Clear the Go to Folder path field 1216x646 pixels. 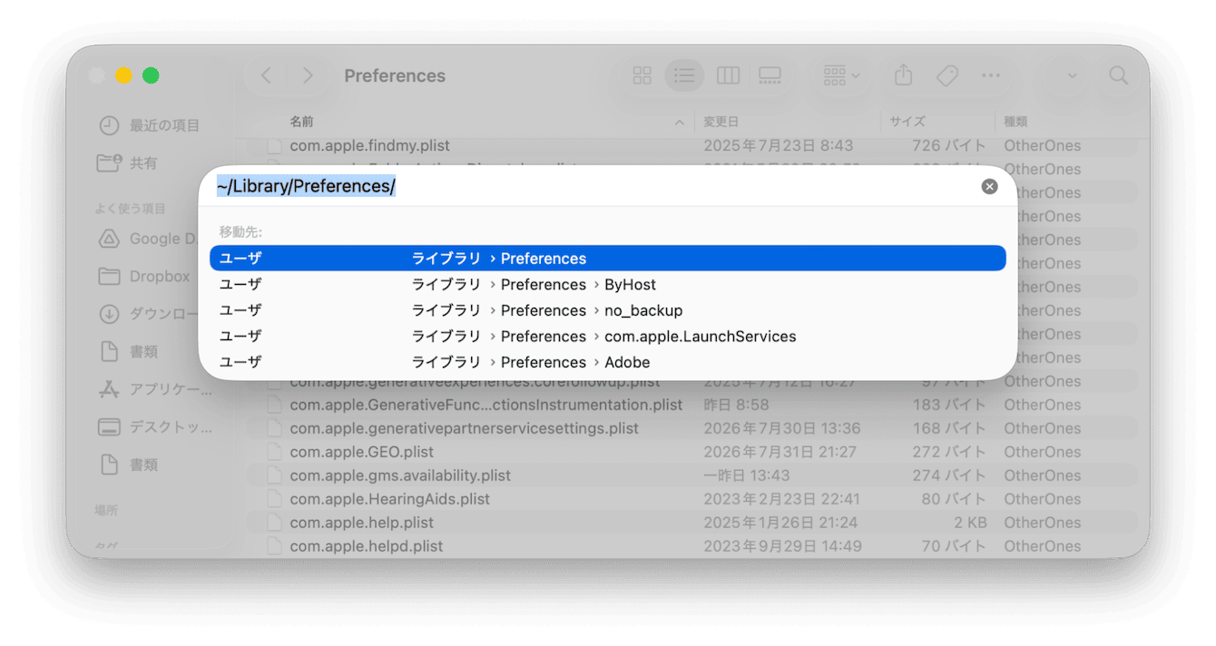[989, 186]
